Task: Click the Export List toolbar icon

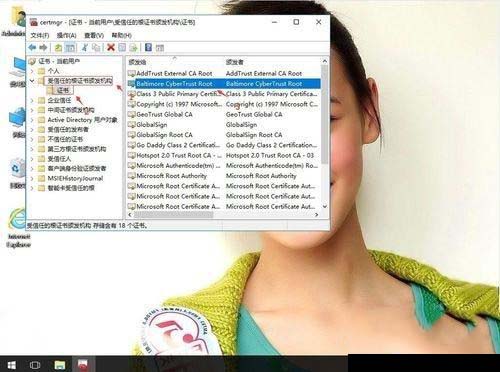Action: (133, 48)
